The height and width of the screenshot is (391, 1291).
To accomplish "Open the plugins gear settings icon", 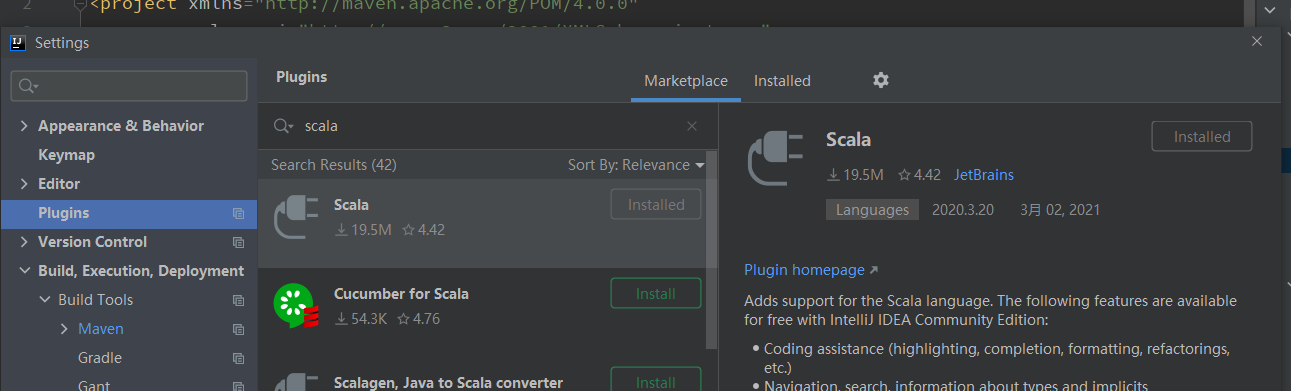I will click(881, 80).
